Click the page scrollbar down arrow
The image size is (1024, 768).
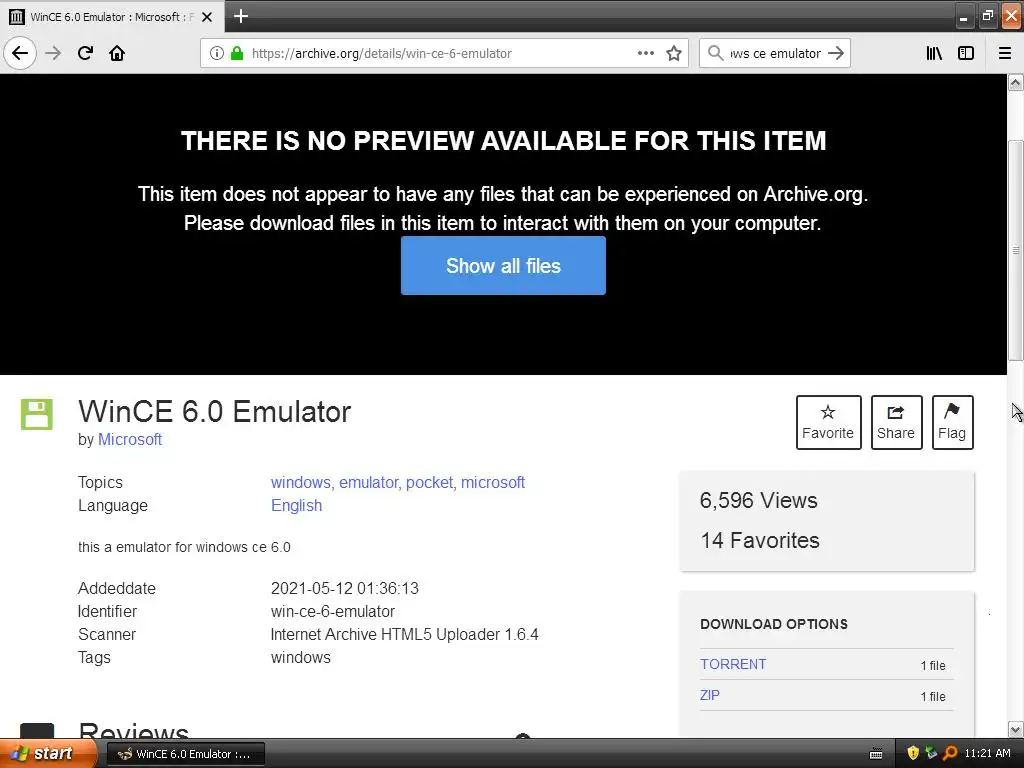coord(1016,729)
